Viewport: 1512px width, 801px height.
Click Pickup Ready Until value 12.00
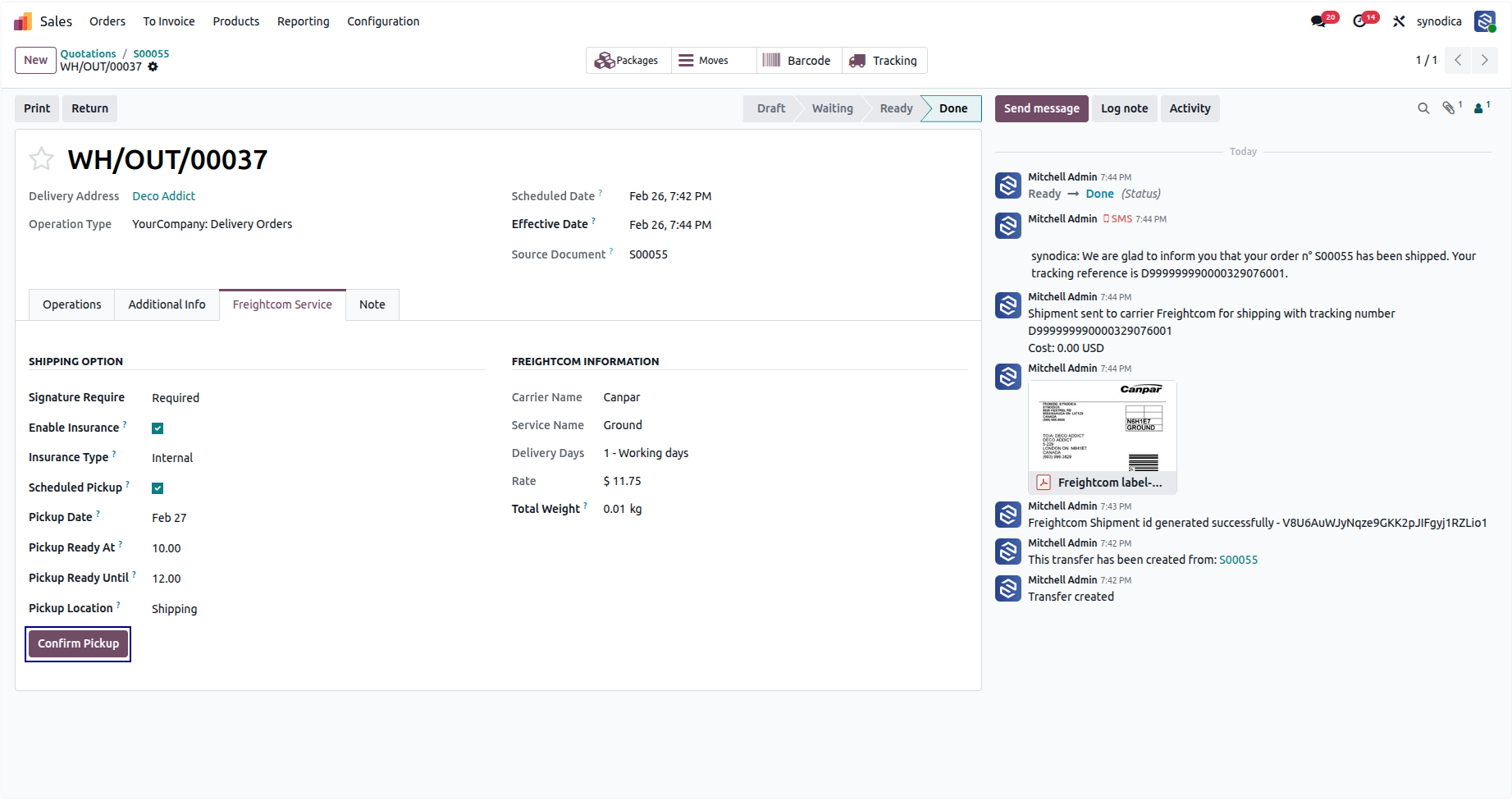167,579
